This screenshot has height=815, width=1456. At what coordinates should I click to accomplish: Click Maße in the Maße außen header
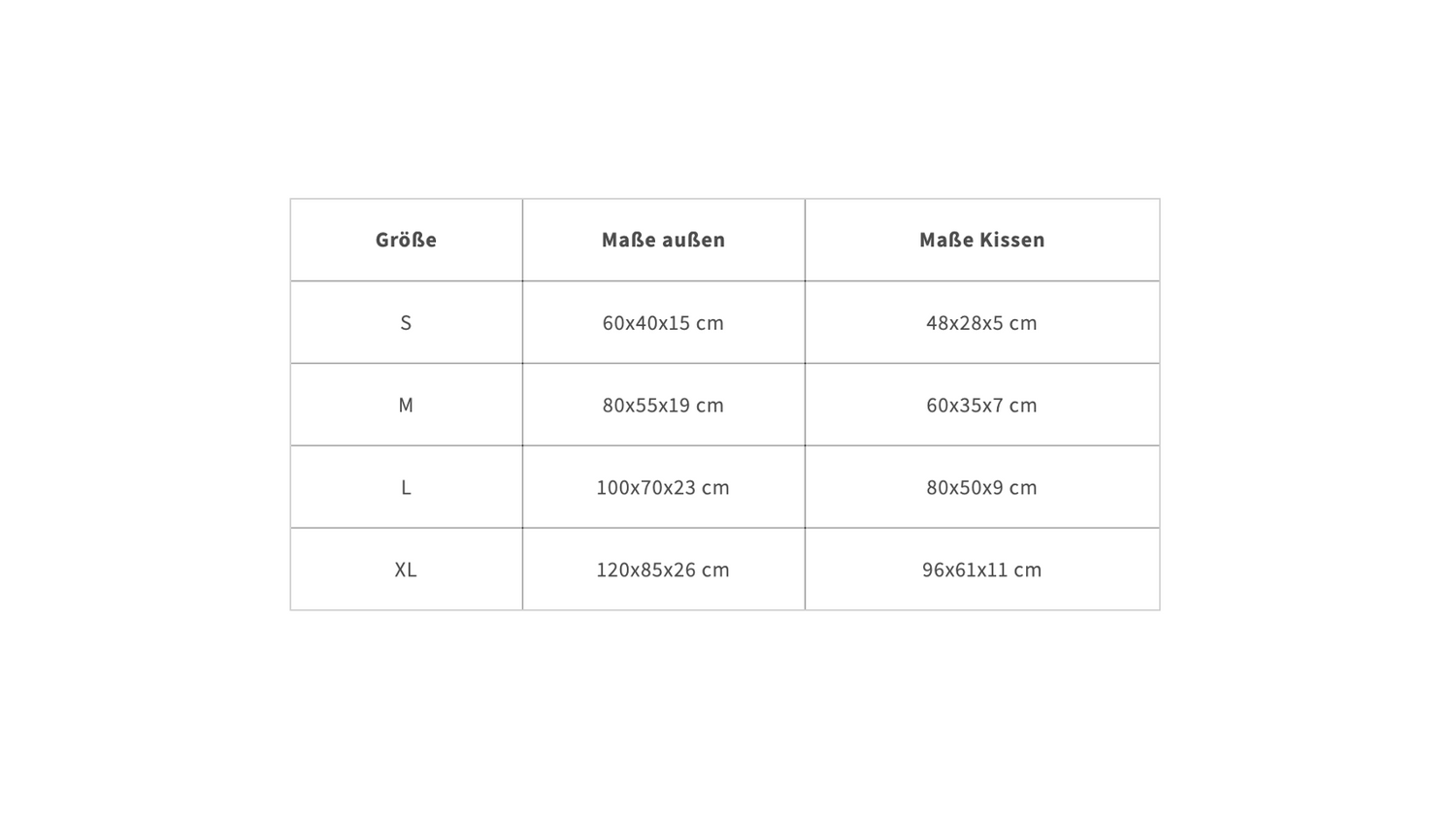[x=628, y=240]
